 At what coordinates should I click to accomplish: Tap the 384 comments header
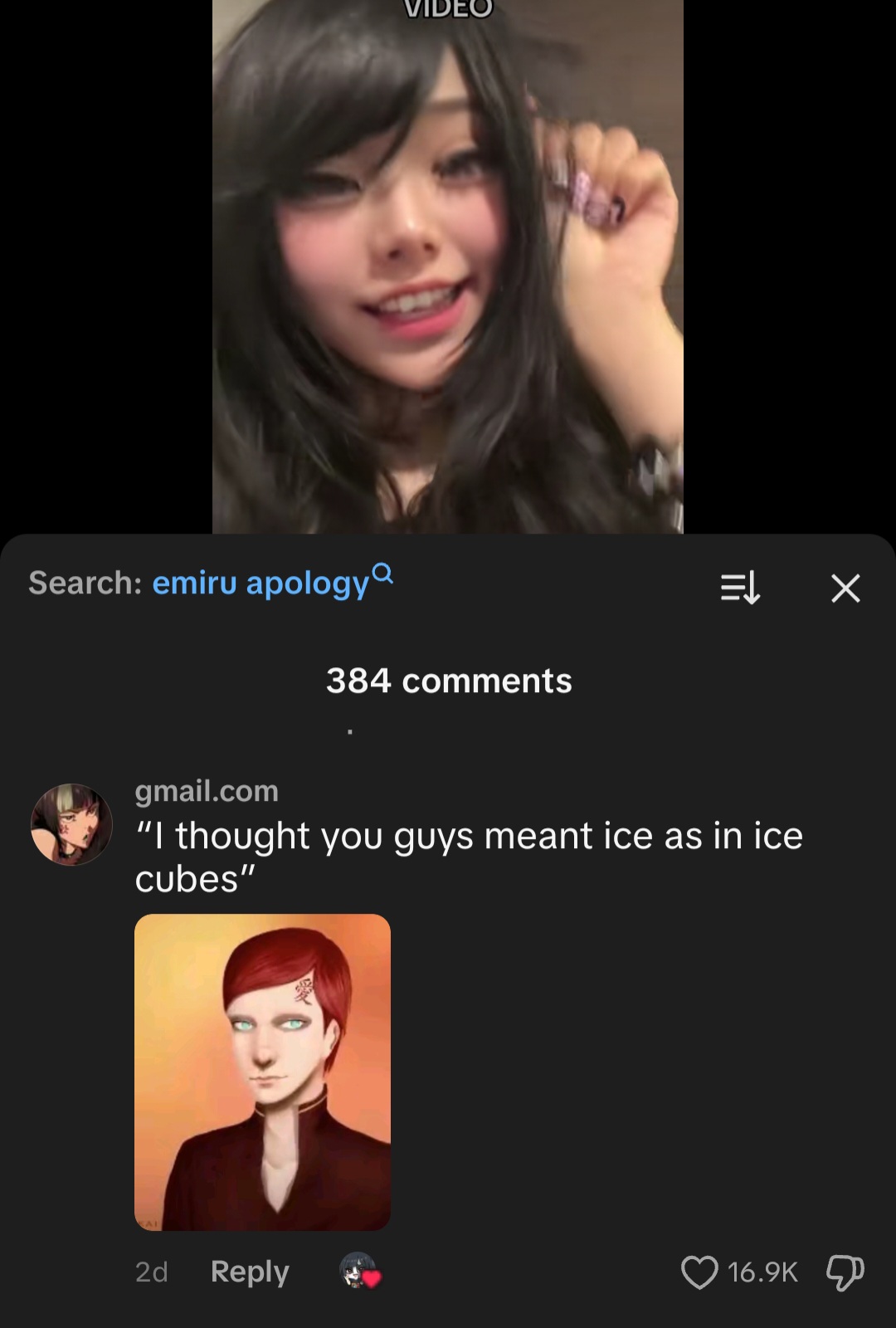click(x=449, y=681)
